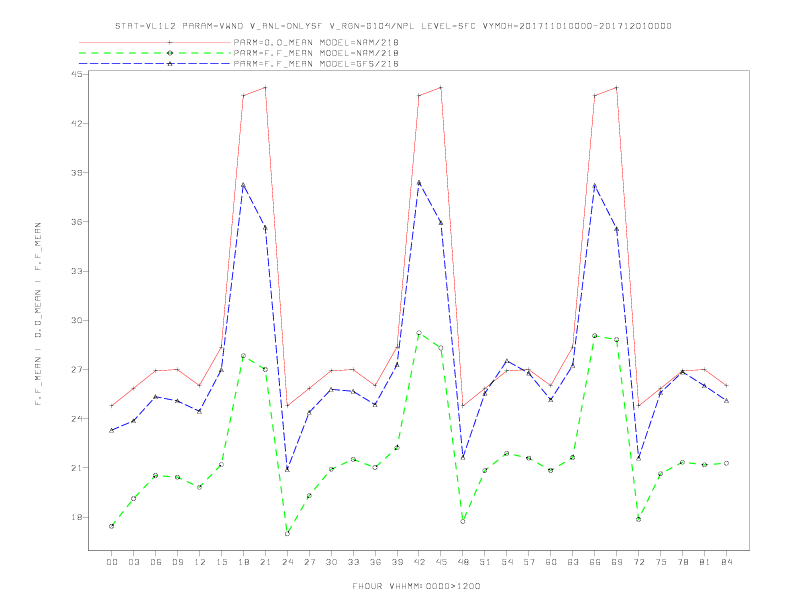Click x-axis forecast hour label 51
Screen dimensions: 792x612
click(485, 562)
